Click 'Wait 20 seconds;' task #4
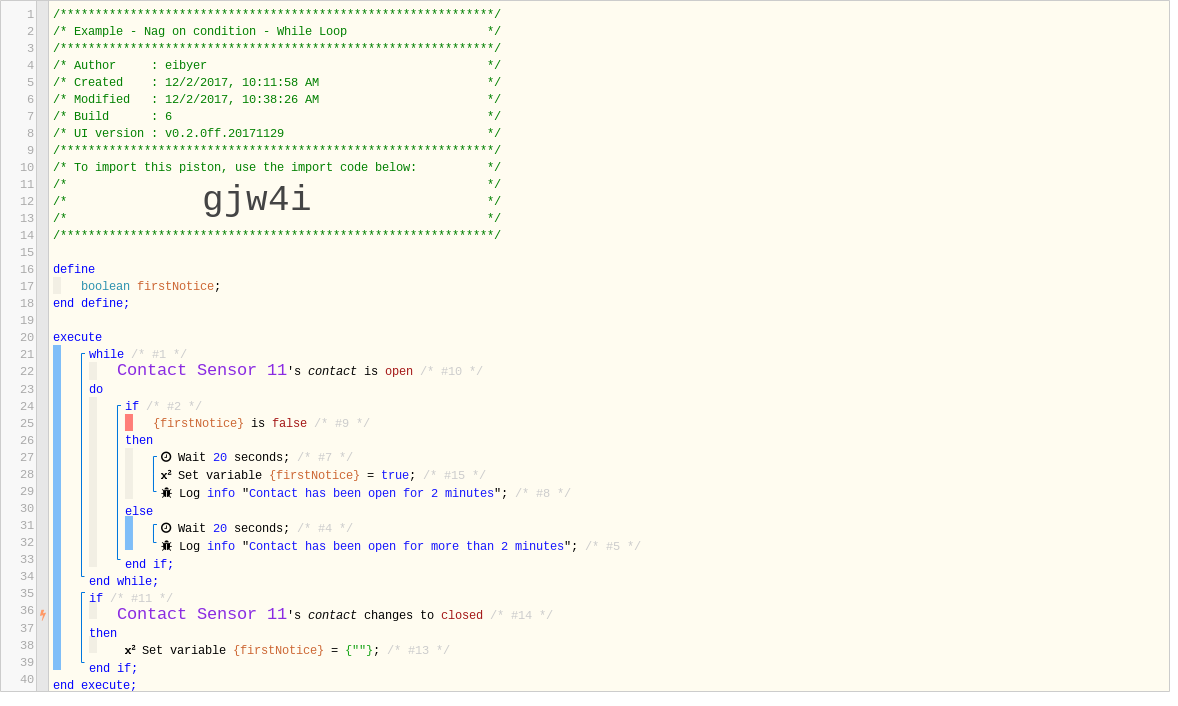The height and width of the screenshot is (706, 1178). click(x=234, y=531)
